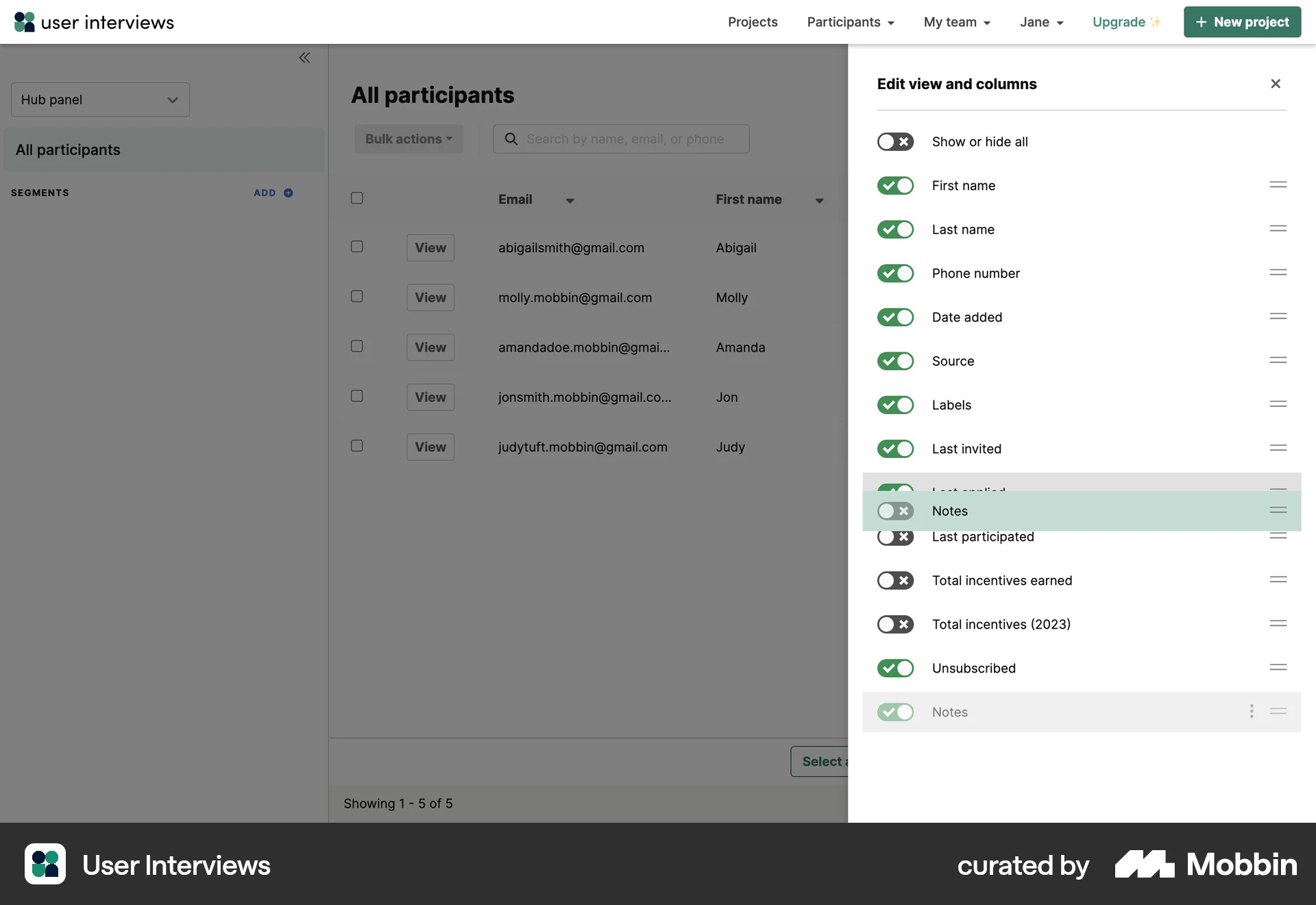Click the New project button

click(1242, 21)
